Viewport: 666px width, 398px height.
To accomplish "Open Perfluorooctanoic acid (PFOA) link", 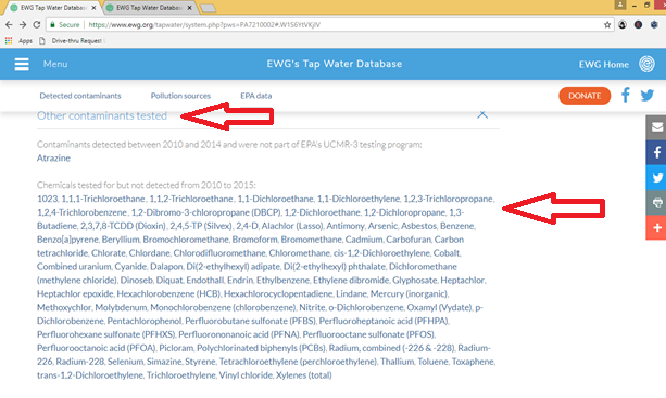I will [96, 348].
